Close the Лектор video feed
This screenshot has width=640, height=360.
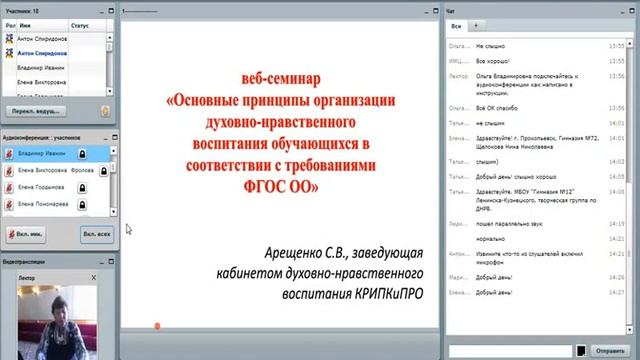[x=93, y=278]
